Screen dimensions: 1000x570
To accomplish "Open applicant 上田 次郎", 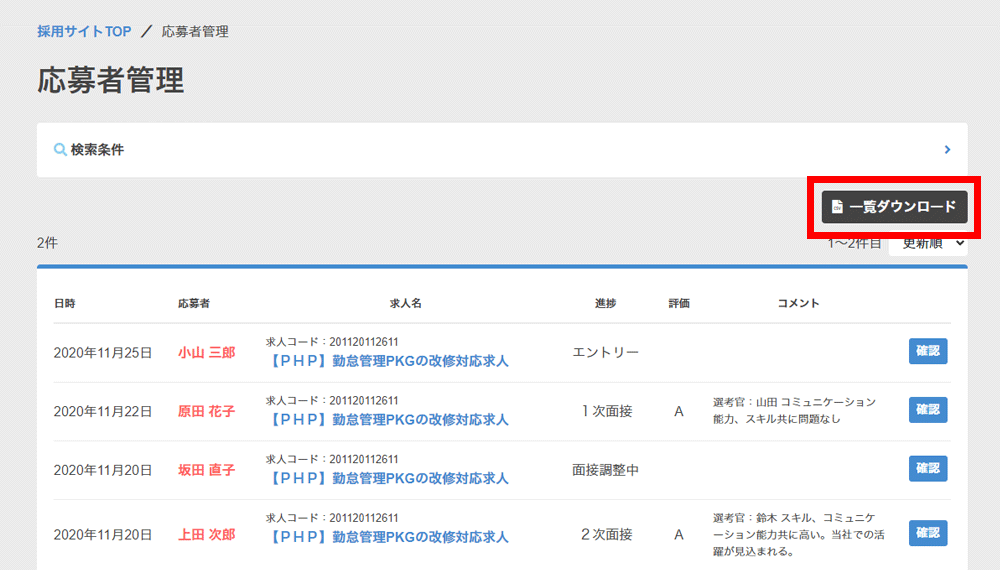I will click(206, 534).
